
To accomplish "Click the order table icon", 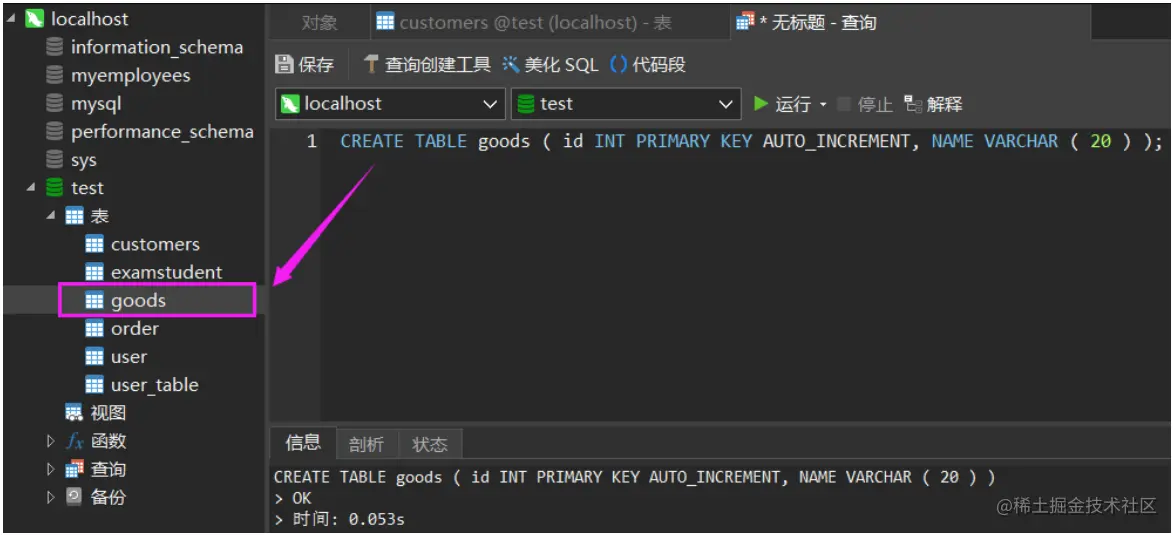I will pos(94,329).
